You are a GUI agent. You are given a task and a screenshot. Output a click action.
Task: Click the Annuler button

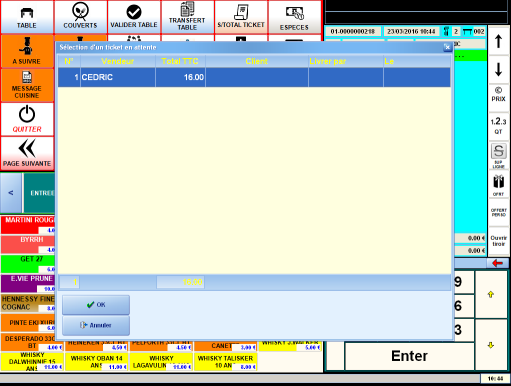pos(96,325)
